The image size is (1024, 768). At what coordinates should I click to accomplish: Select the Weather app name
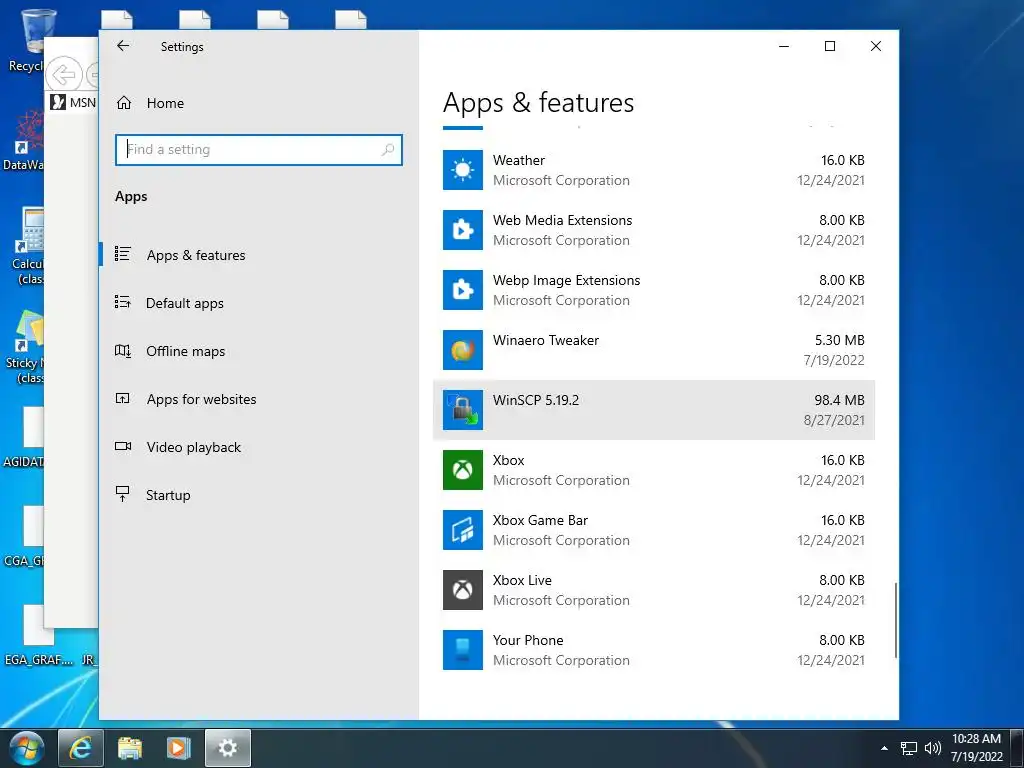(x=519, y=160)
